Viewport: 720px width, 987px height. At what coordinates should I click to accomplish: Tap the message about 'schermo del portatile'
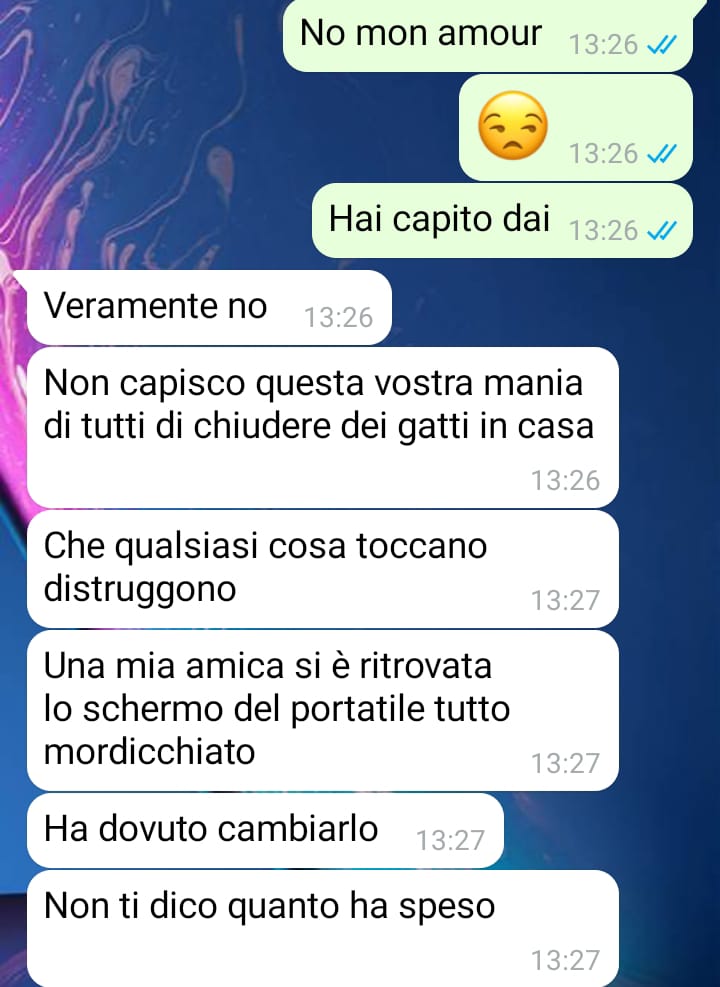[x=322, y=711]
